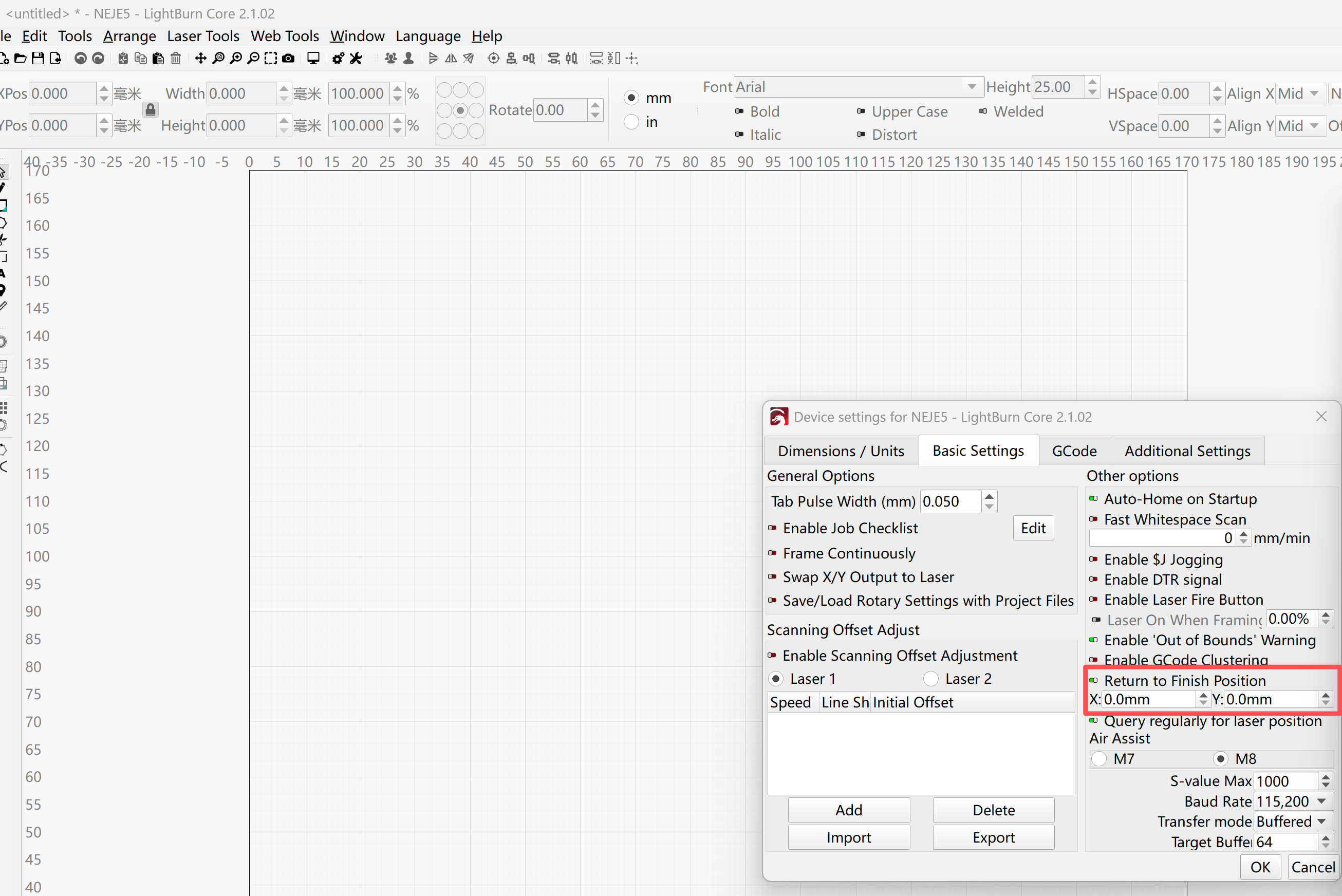Image resolution: width=1342 pixels, height=896 pixels.
Task: Open the Laser Tools menu
Action: 203,36
